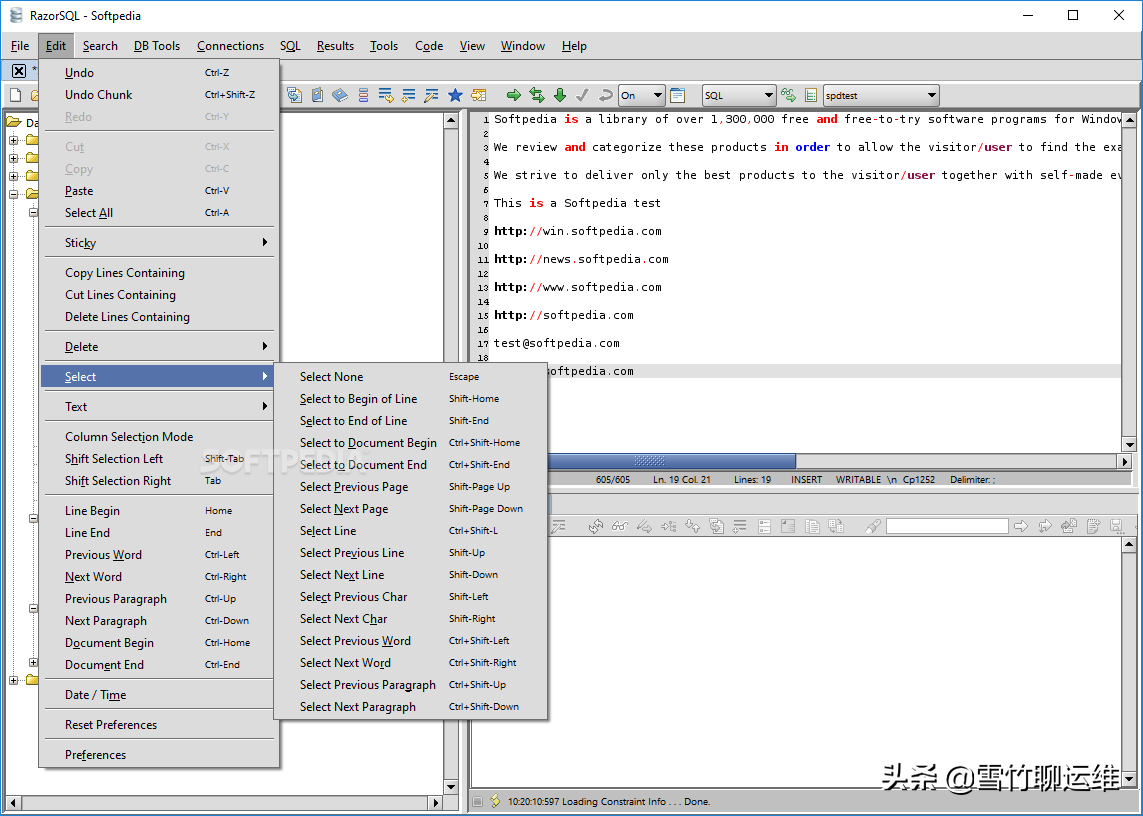
Task: Click the blue book icon in toolbar
Action: (340, 95)
